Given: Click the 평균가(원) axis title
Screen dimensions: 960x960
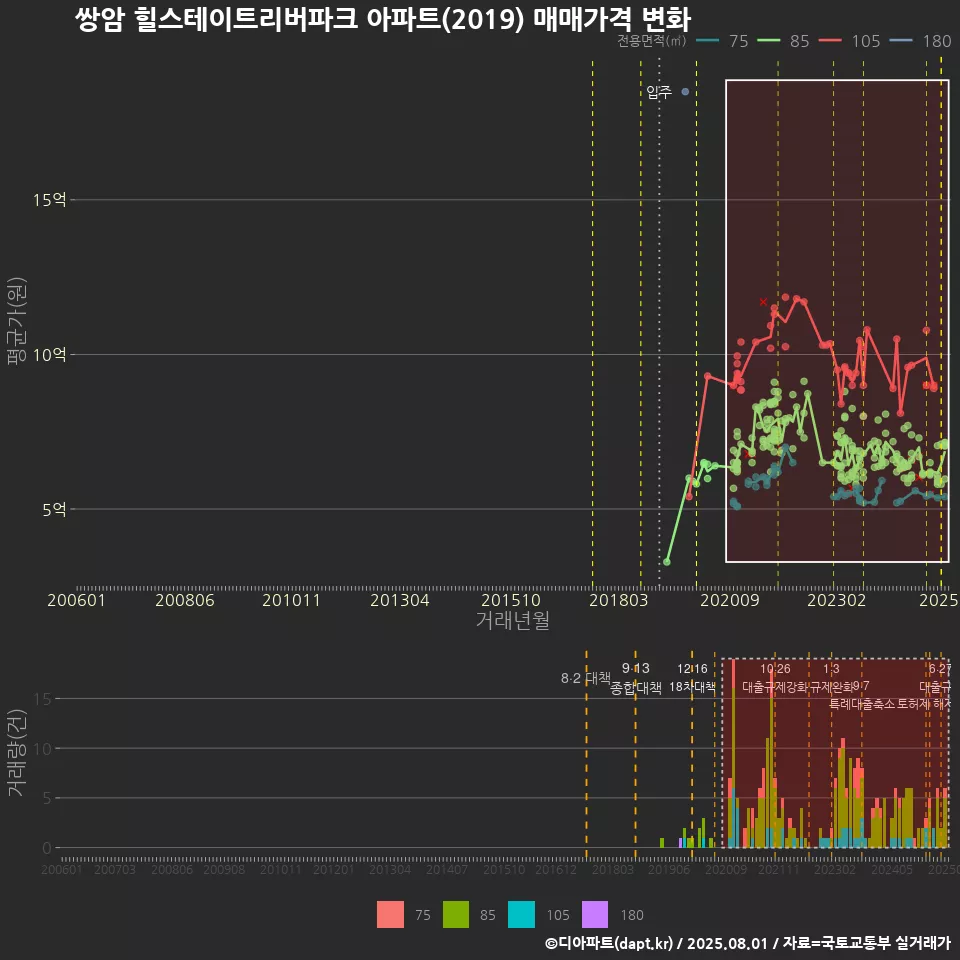Looking at the screenshot, I should (x=17, y=321).
